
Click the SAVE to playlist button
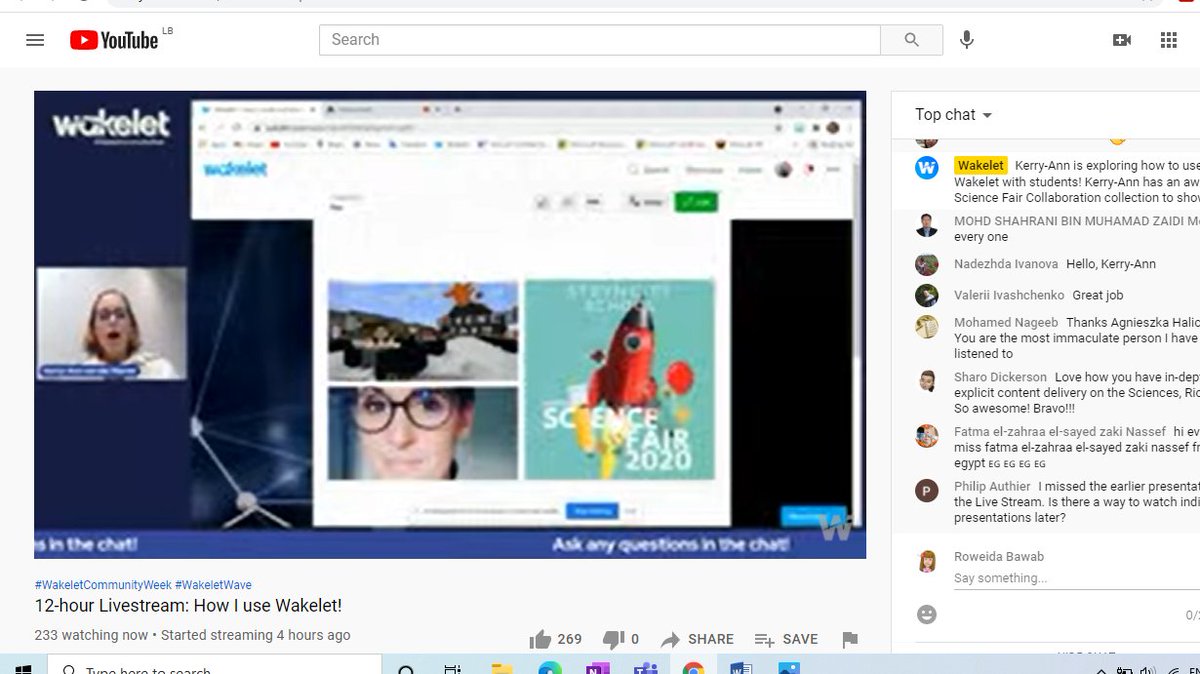[787, 639]
